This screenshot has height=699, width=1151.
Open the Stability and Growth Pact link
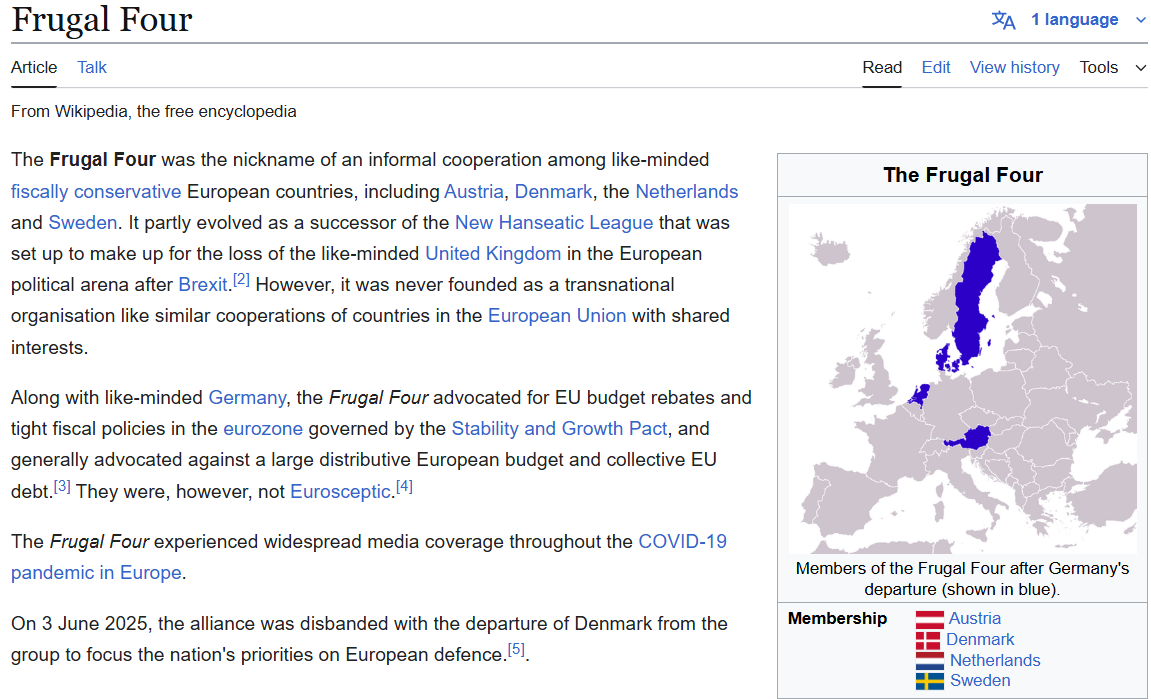coord(559,429)
